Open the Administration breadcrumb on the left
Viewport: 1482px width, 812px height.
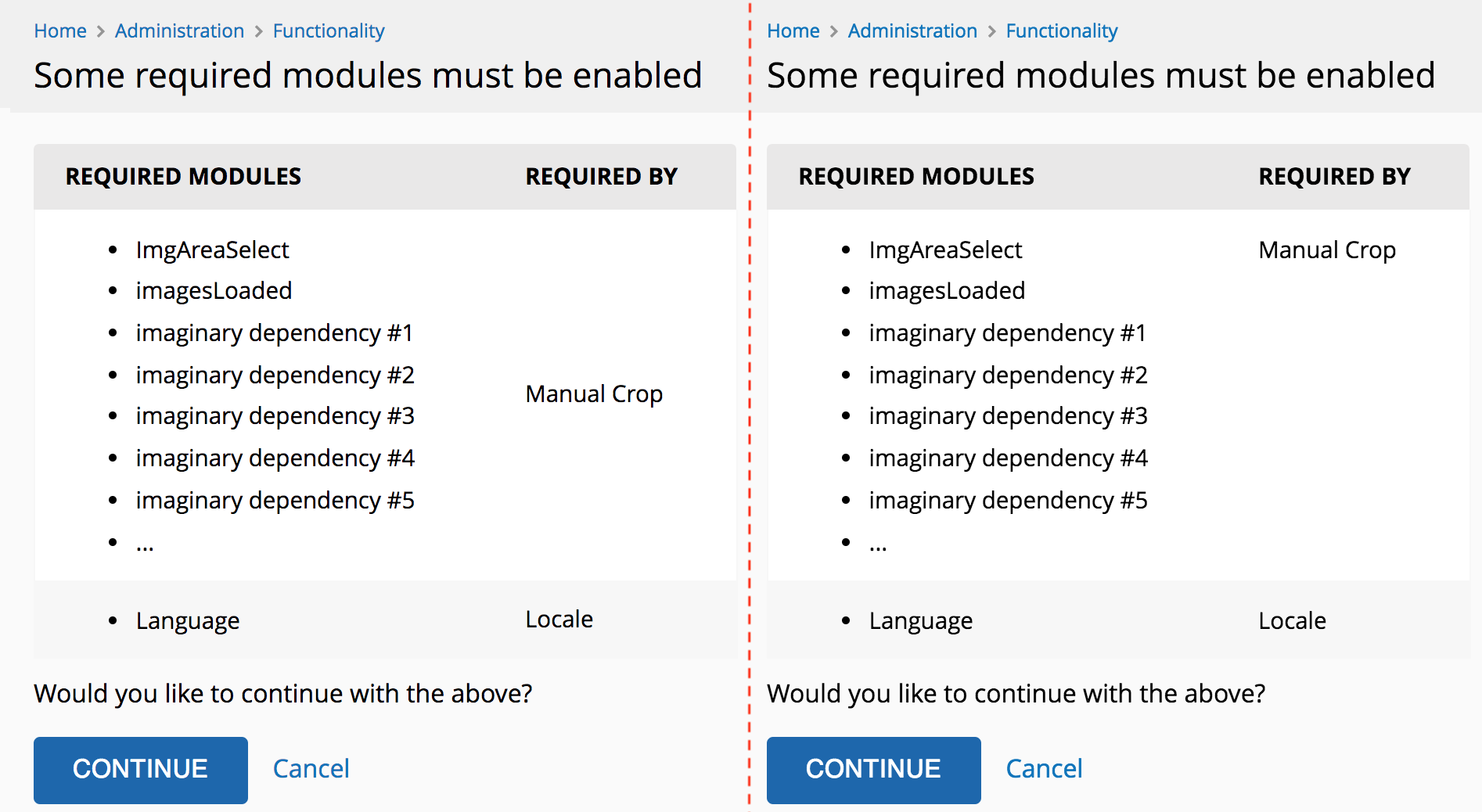coord(179,31)
